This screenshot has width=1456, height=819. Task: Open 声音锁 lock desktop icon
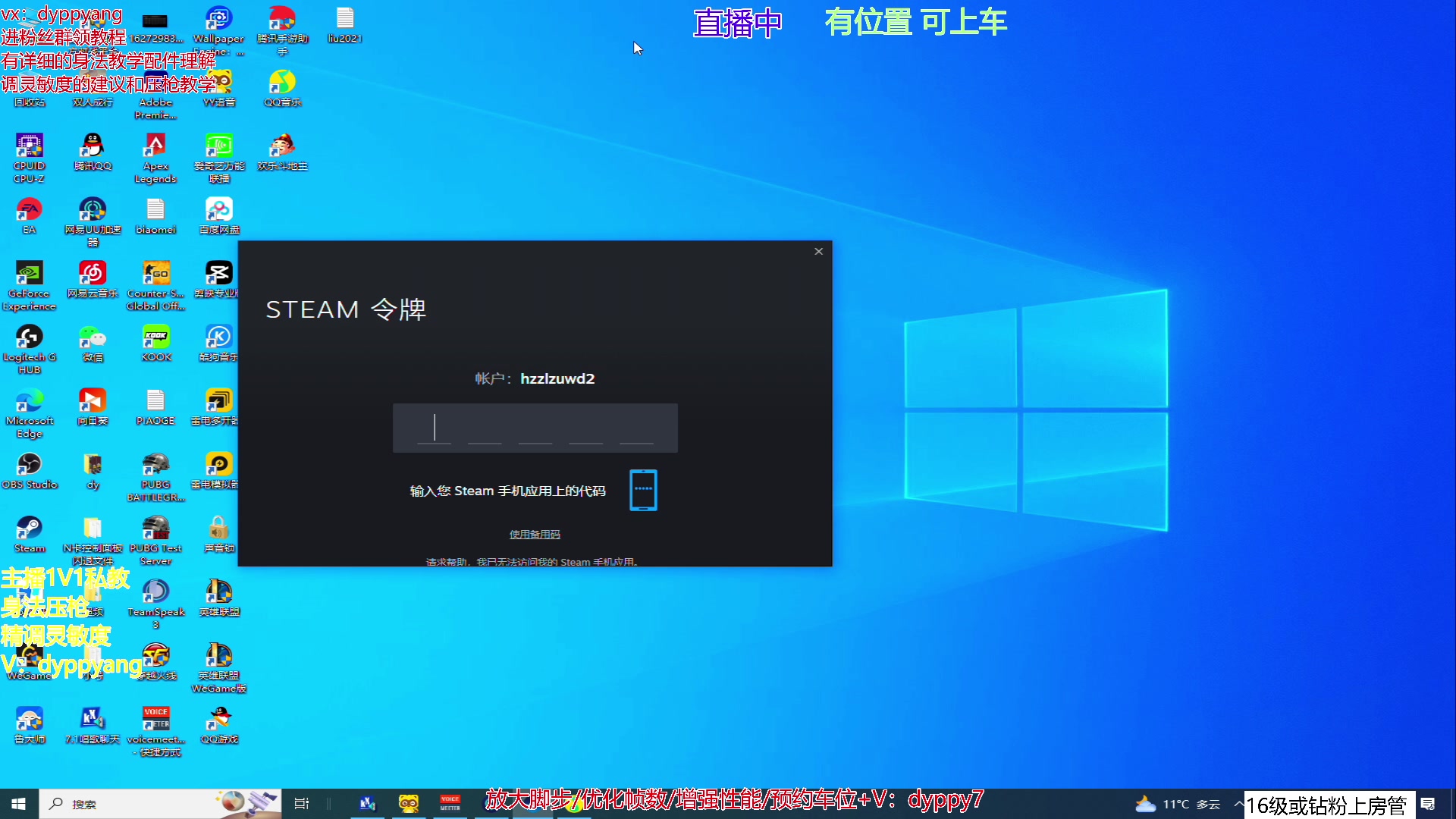click(219, 534)
